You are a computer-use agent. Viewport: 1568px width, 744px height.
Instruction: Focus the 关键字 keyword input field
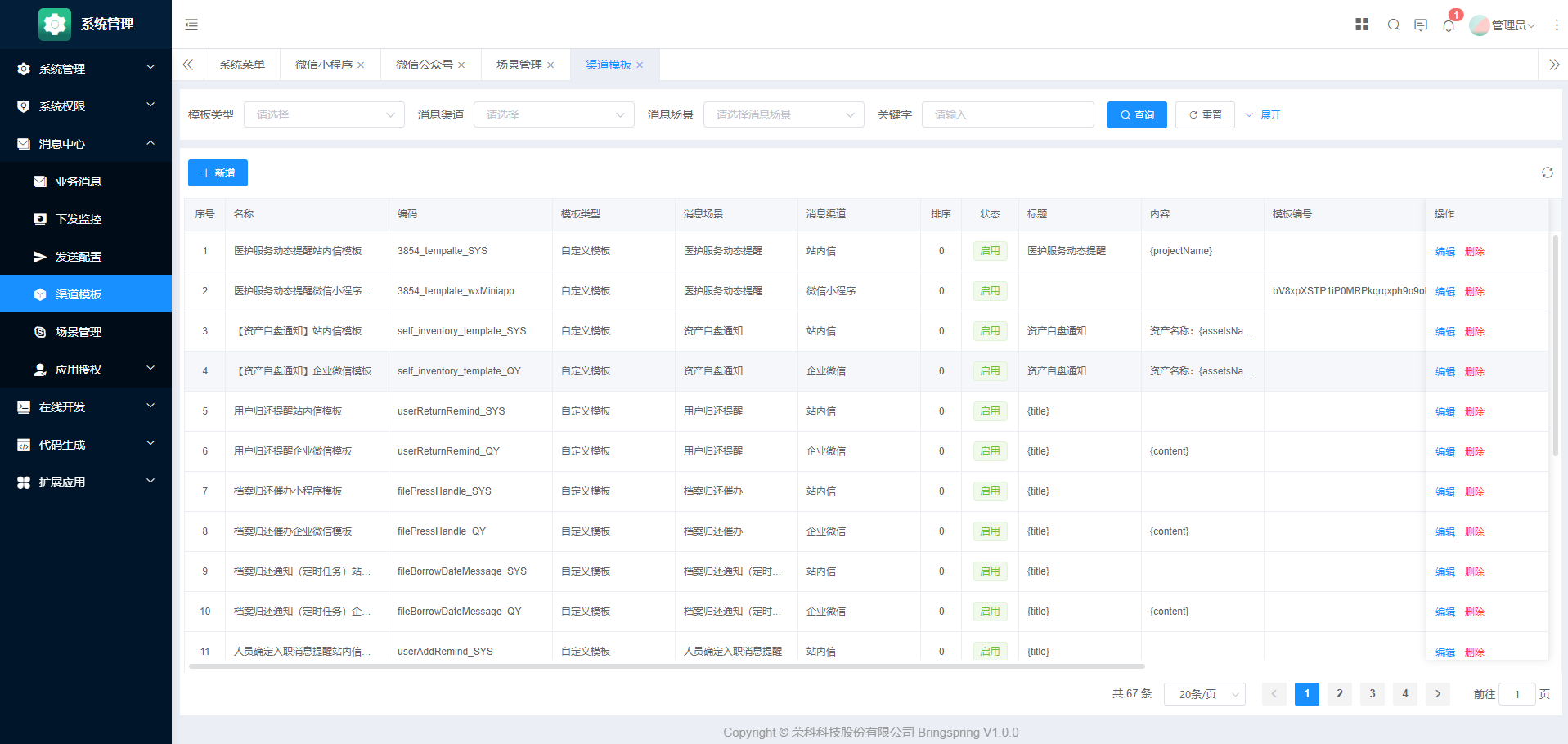click(x=1008, y=114)
